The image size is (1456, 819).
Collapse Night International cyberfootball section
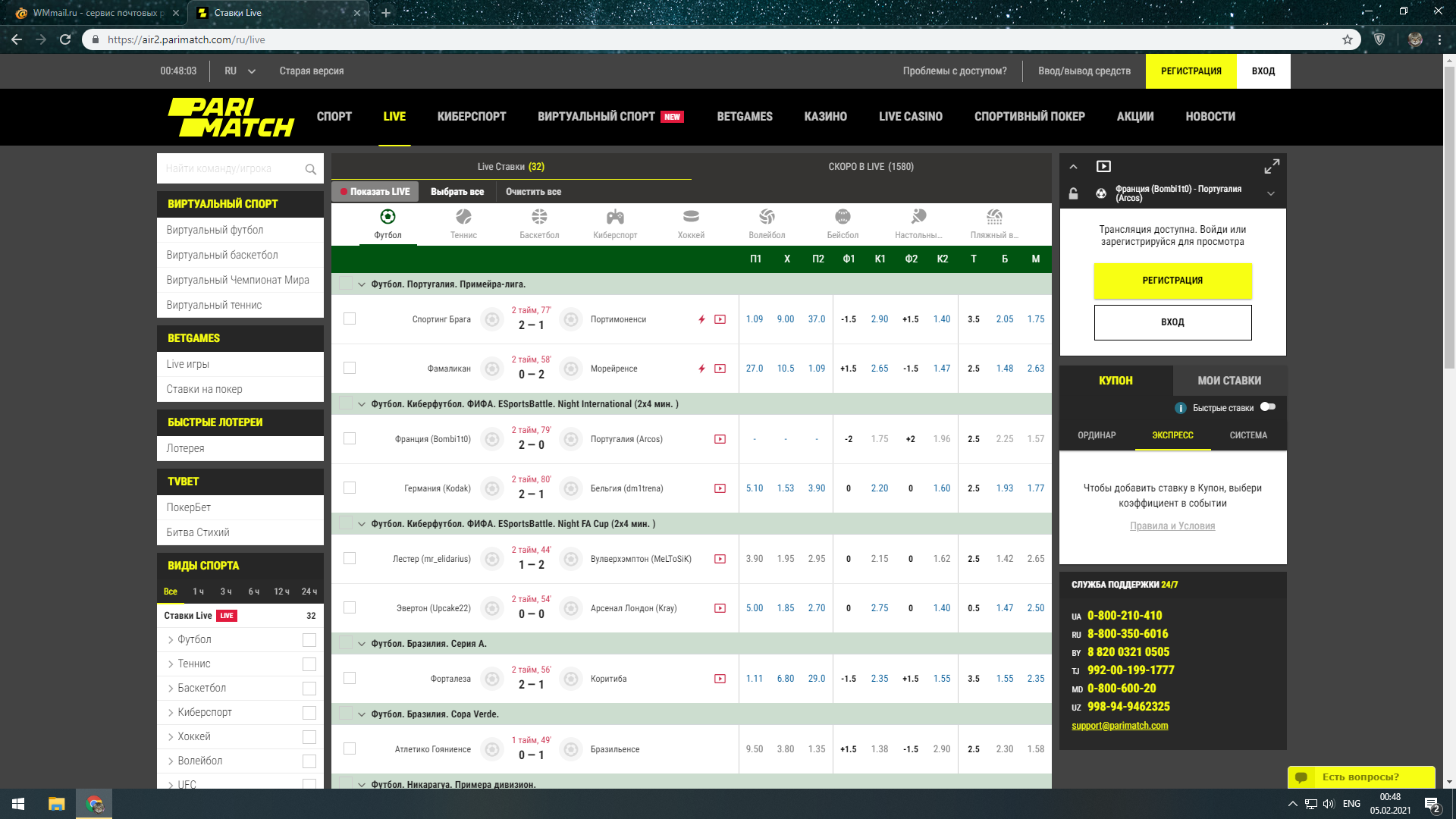[362, 404]
